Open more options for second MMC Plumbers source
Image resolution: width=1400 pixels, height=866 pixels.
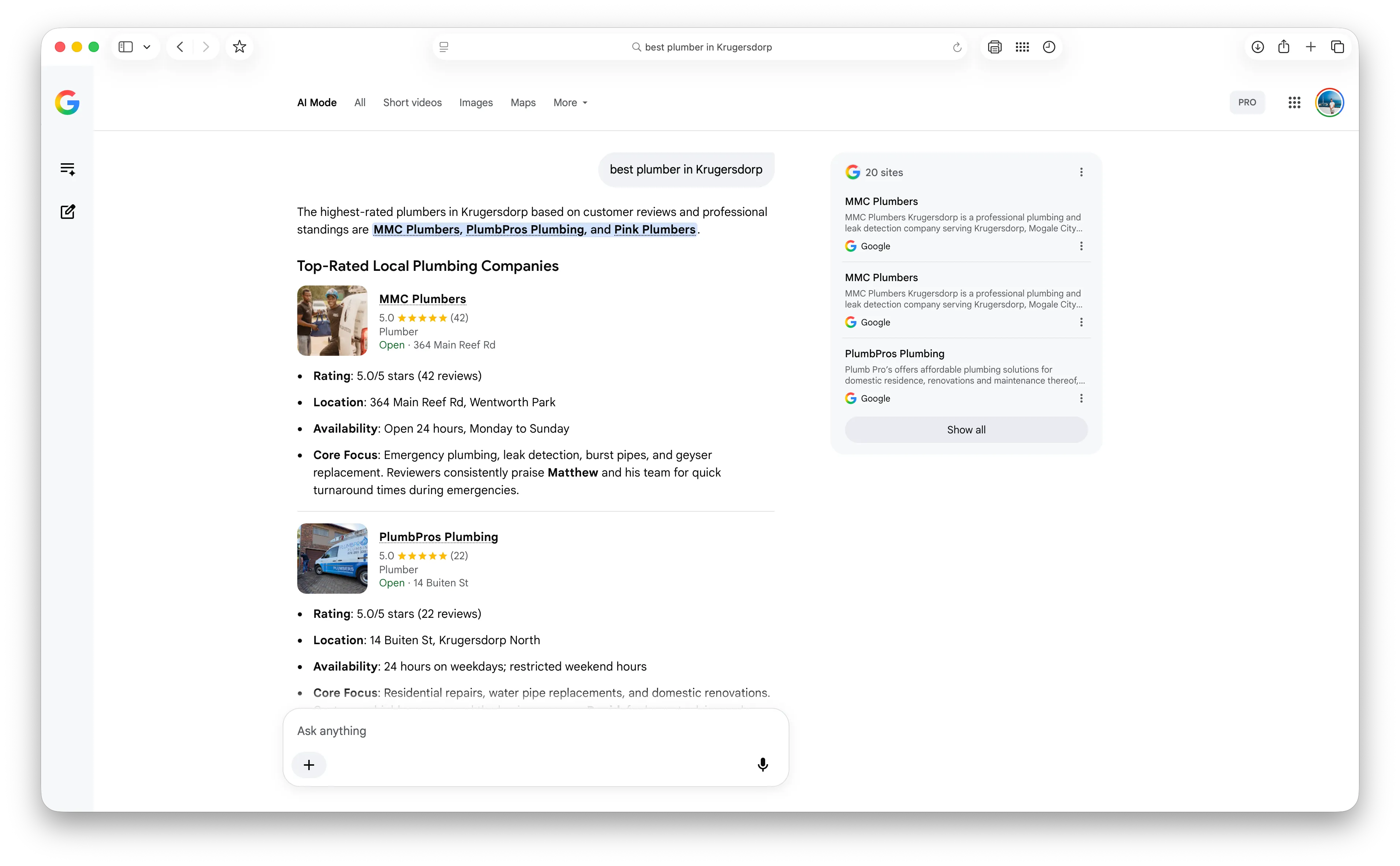click(x=1081, y=322)
